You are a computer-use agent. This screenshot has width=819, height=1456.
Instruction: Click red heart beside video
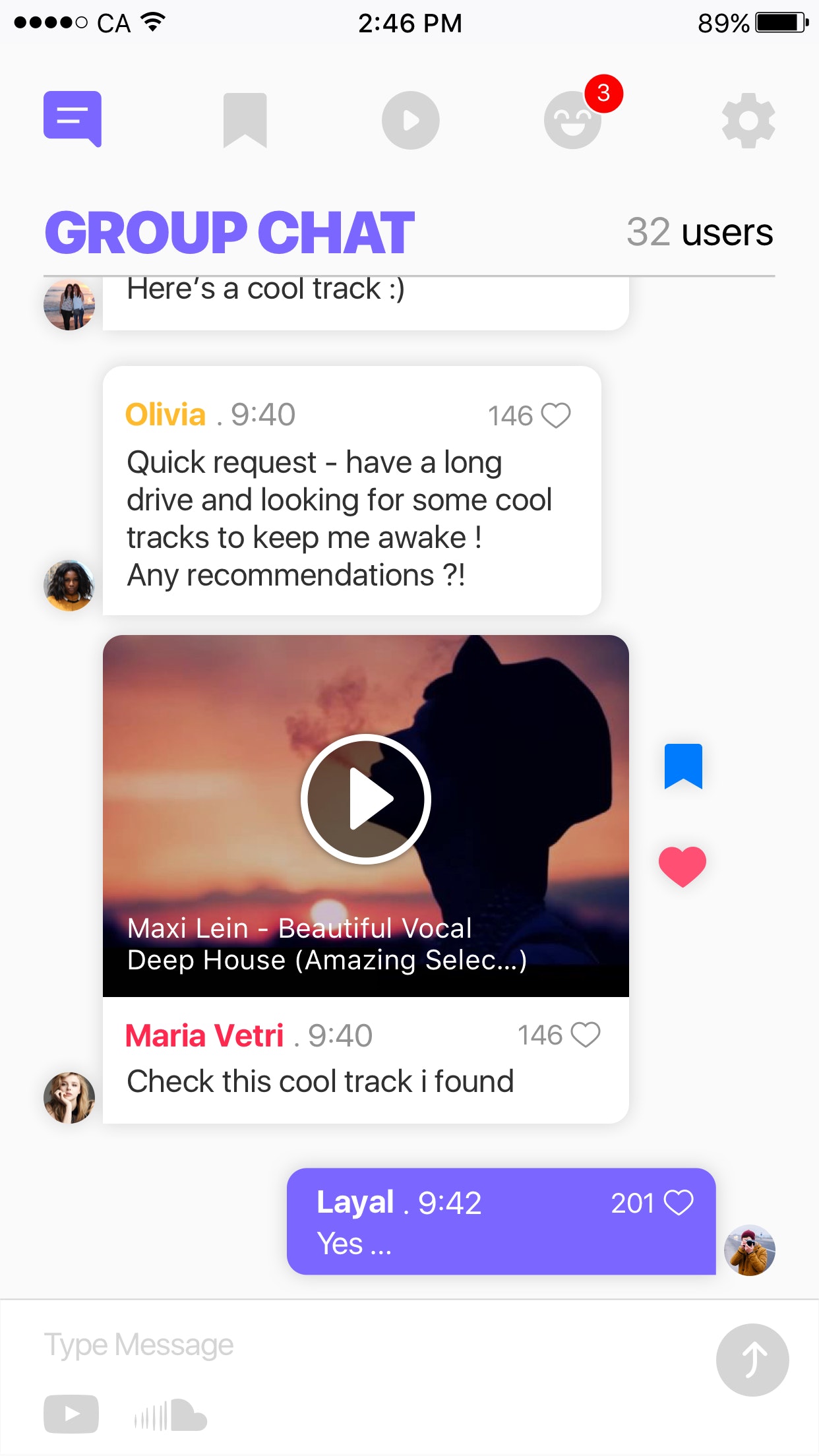click(x=682, y=866)
